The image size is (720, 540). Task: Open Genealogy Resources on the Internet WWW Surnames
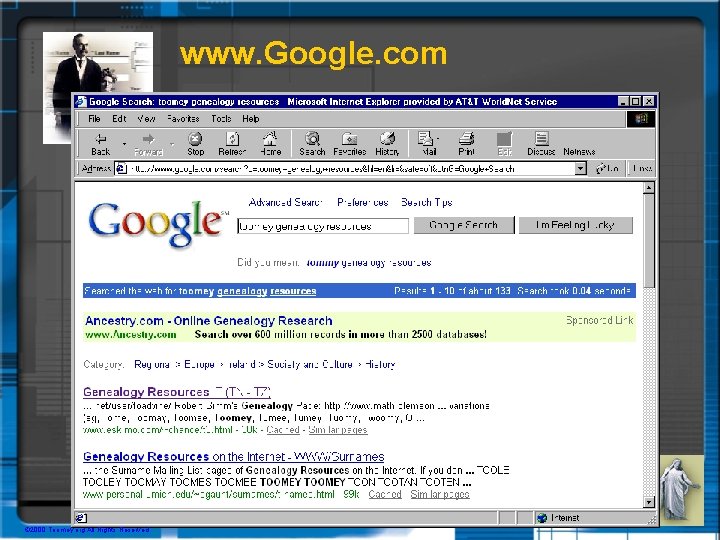[x=234, y=456]
